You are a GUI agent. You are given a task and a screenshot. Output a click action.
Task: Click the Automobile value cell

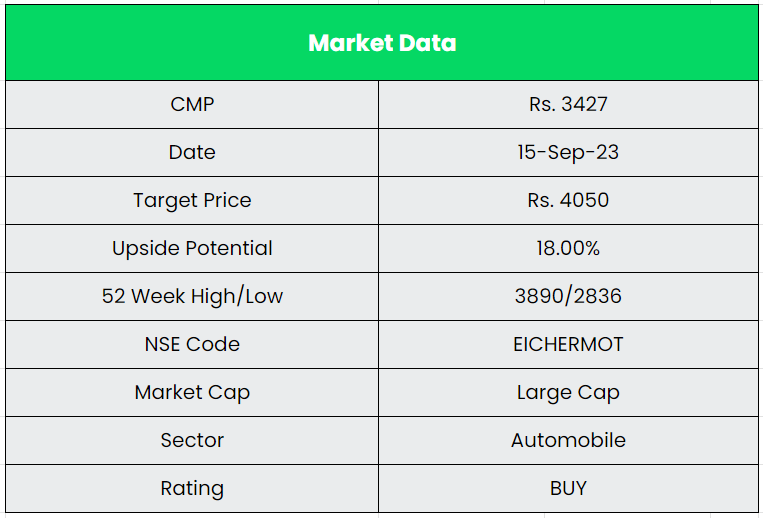568,440
